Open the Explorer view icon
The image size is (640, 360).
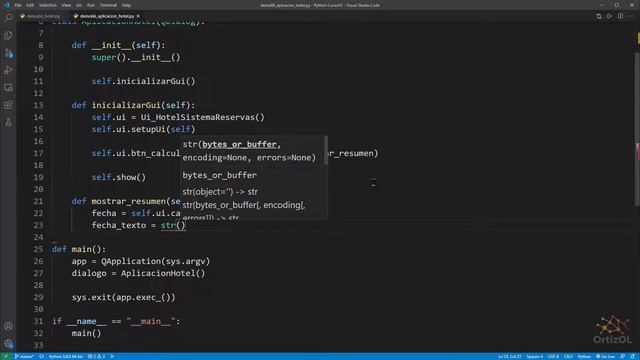point(8,36)
